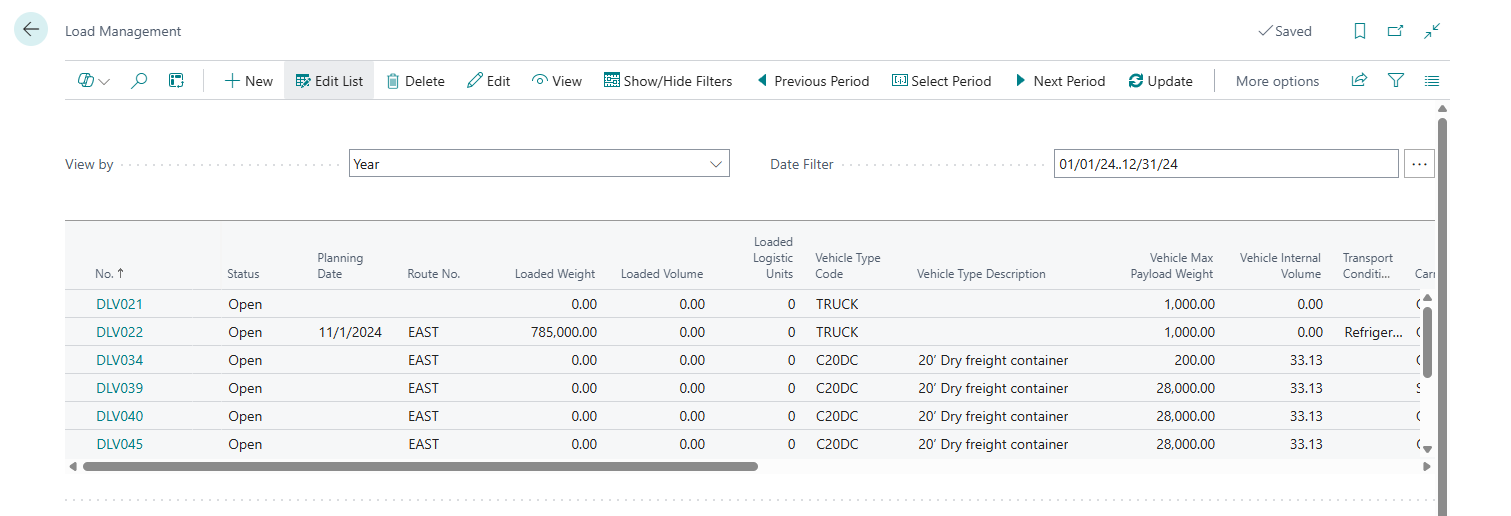
Task: Click the back arrow button
Action: [x=31, y=30]
